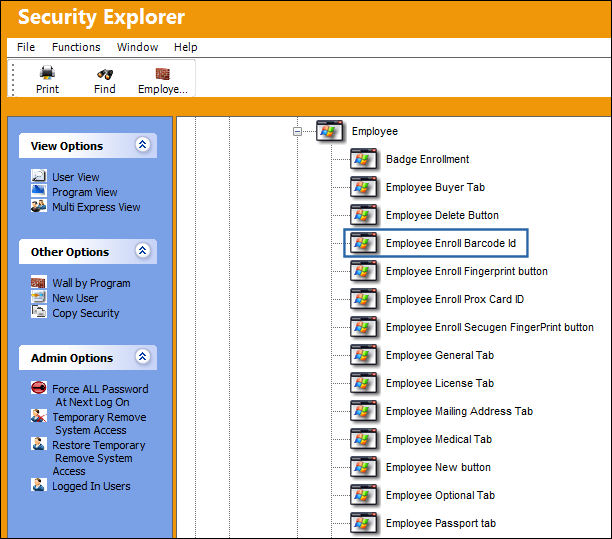Collapse the Other Options panel chevron

tap(142, 251)
